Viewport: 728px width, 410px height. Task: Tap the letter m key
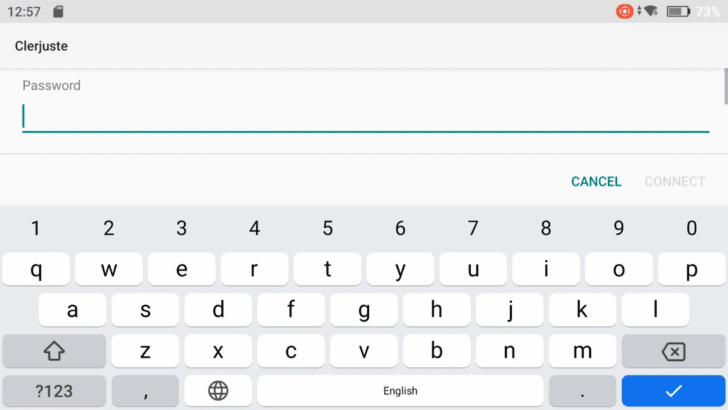tap(582, 351)
